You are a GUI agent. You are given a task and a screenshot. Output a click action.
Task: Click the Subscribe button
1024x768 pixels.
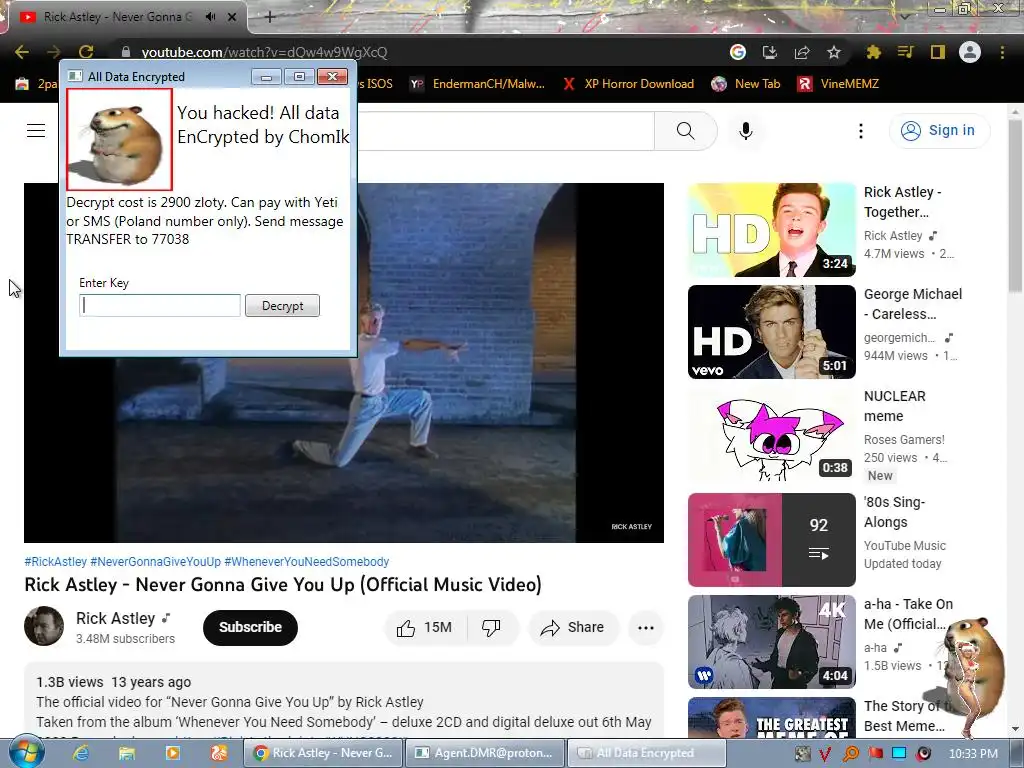pos(250,628)
